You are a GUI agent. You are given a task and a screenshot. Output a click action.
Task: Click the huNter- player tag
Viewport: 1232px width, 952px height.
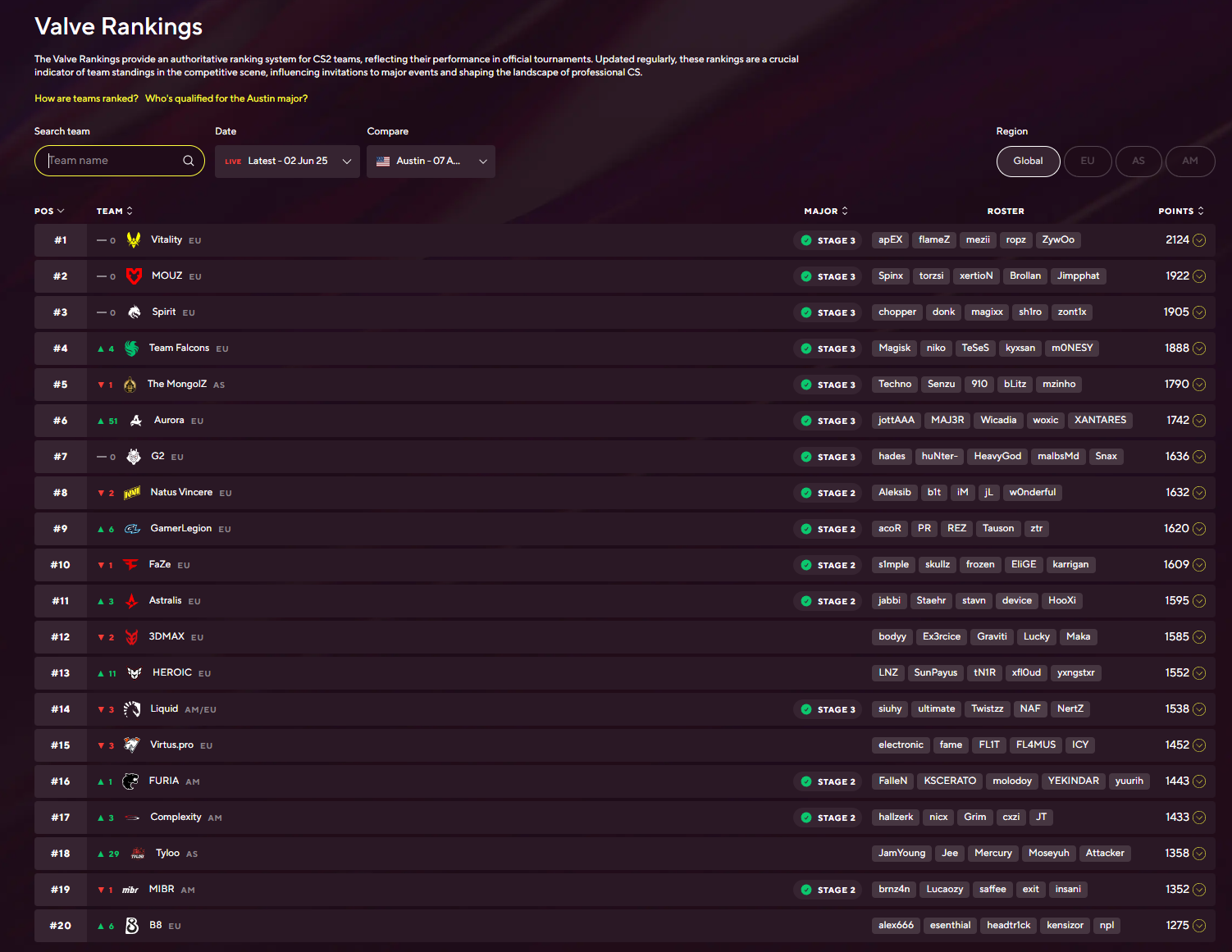(x=939, y=457)
